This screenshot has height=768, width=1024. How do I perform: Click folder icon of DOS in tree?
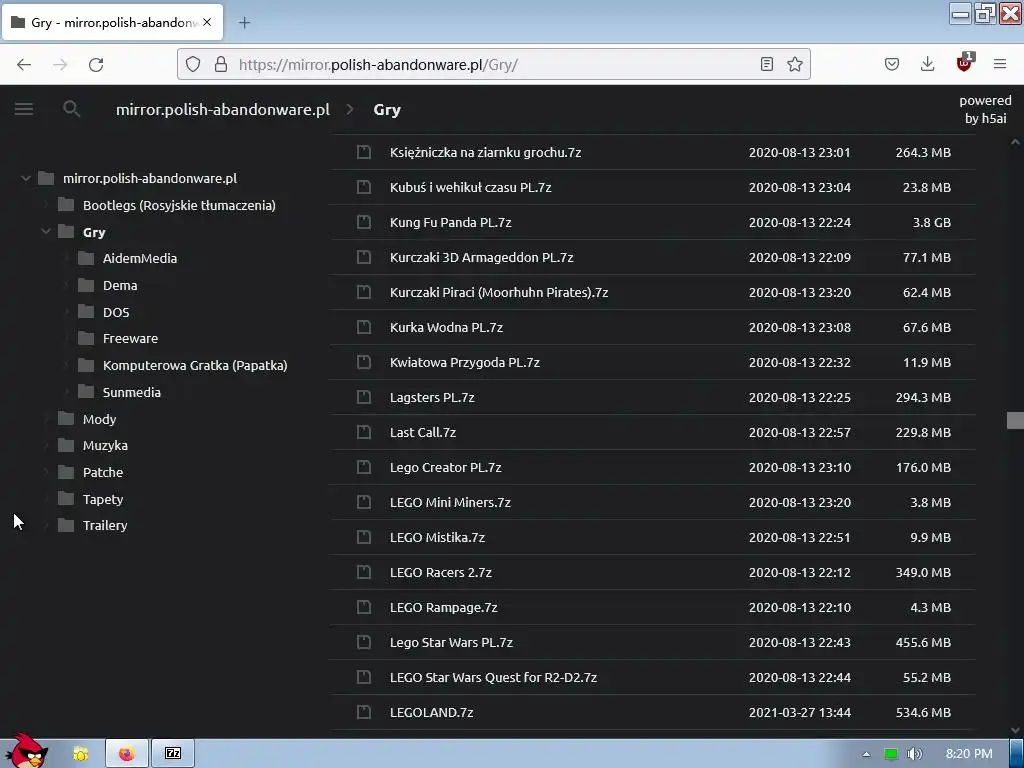click(x=86, y=312)
